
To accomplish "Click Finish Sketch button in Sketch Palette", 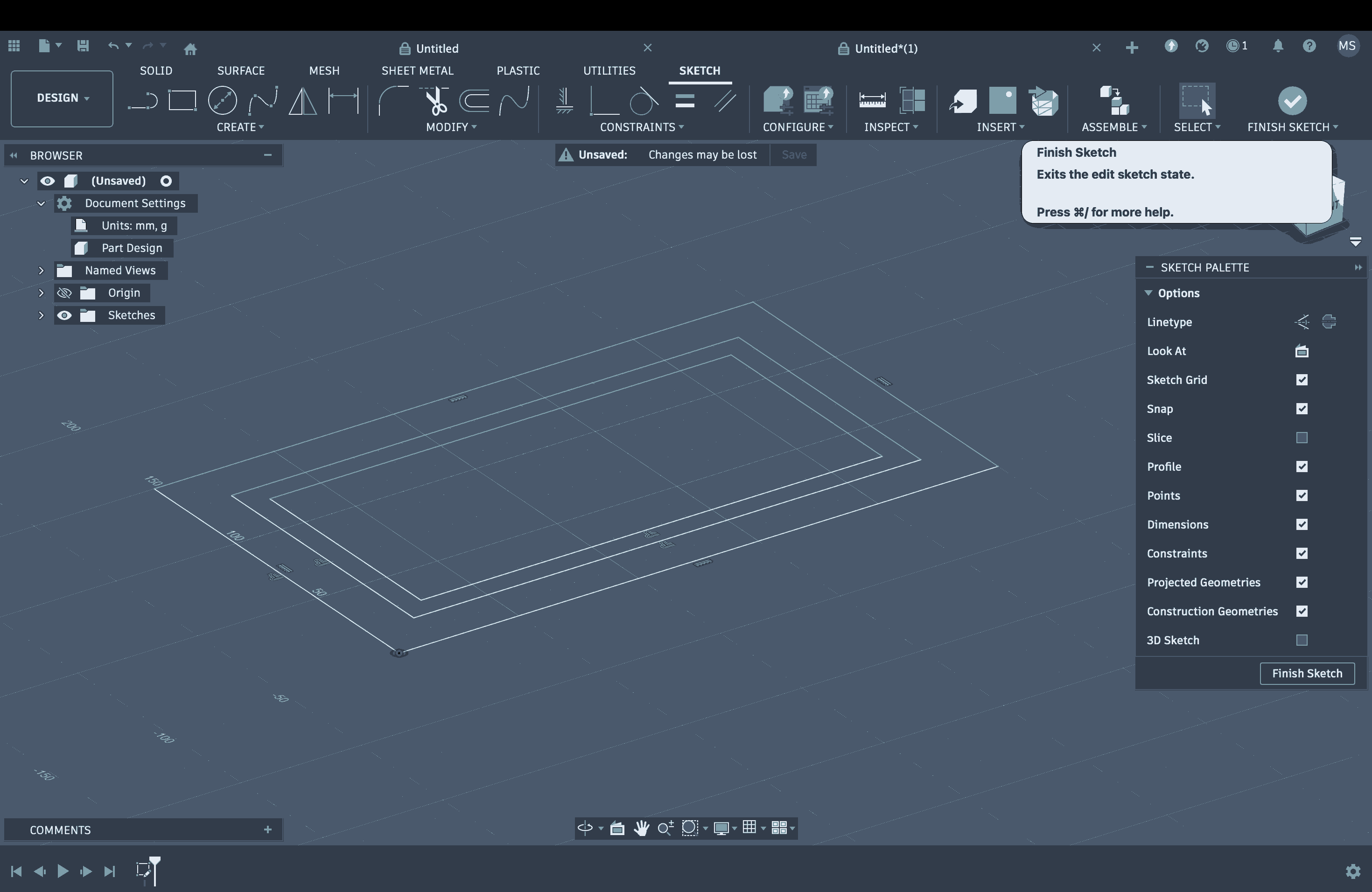I will [1307, 673].
